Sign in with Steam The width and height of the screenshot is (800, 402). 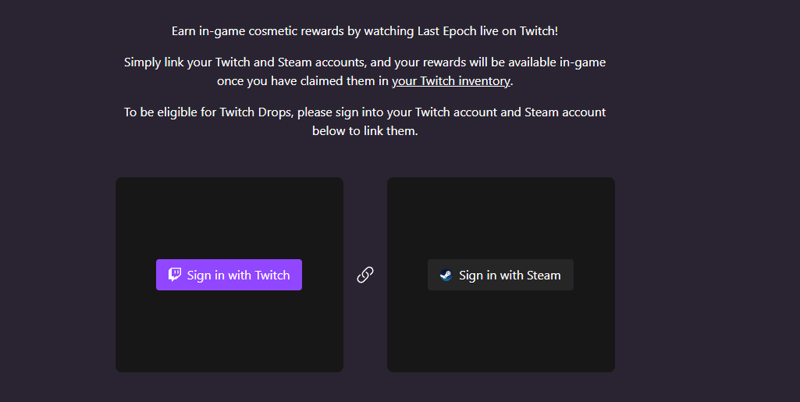pos(501,275)
